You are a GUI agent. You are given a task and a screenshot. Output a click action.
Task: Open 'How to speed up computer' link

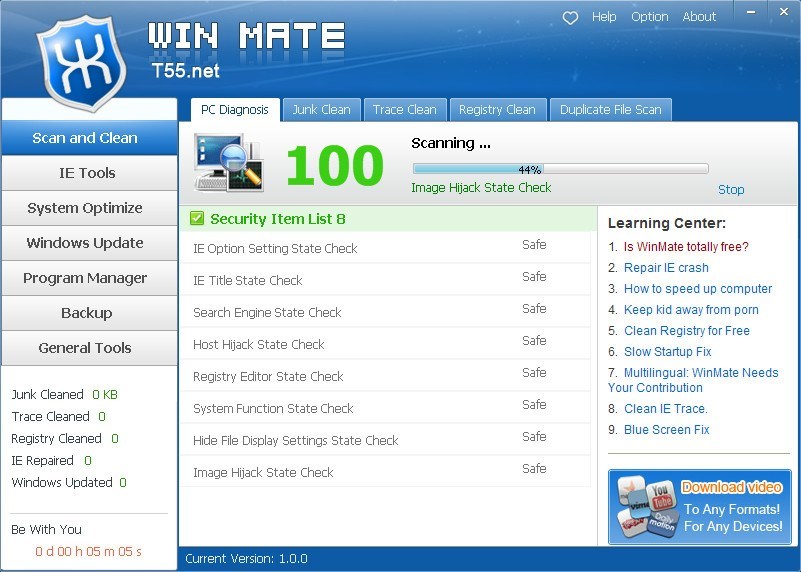pyautogui.click(x=698, y=289)
